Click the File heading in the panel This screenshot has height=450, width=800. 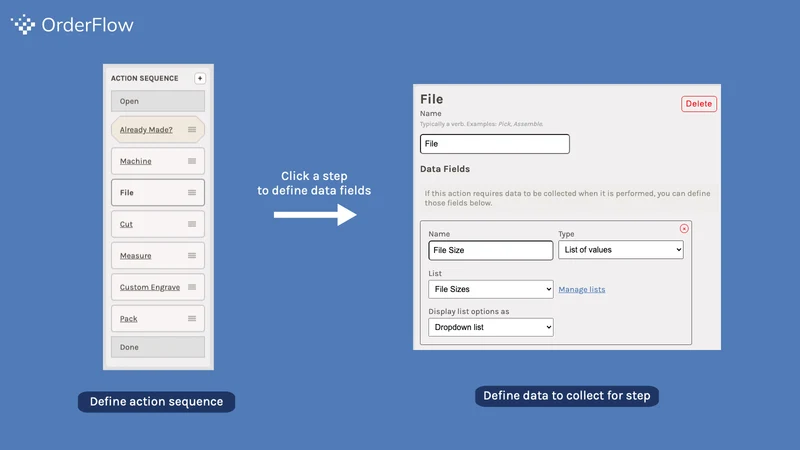[432, 99]
